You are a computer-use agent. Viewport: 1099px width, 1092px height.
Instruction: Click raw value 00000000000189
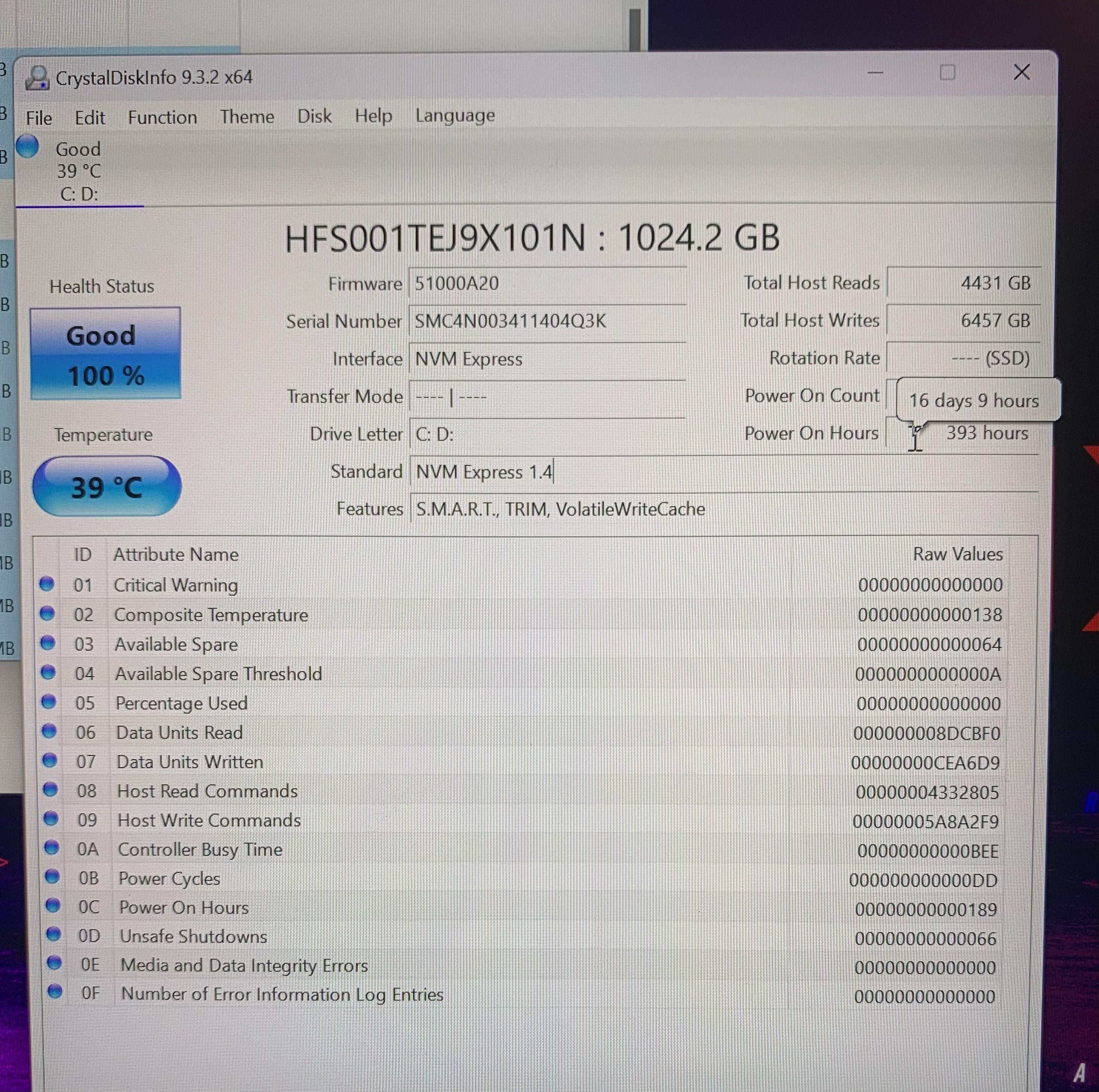[x=926, y=909]
